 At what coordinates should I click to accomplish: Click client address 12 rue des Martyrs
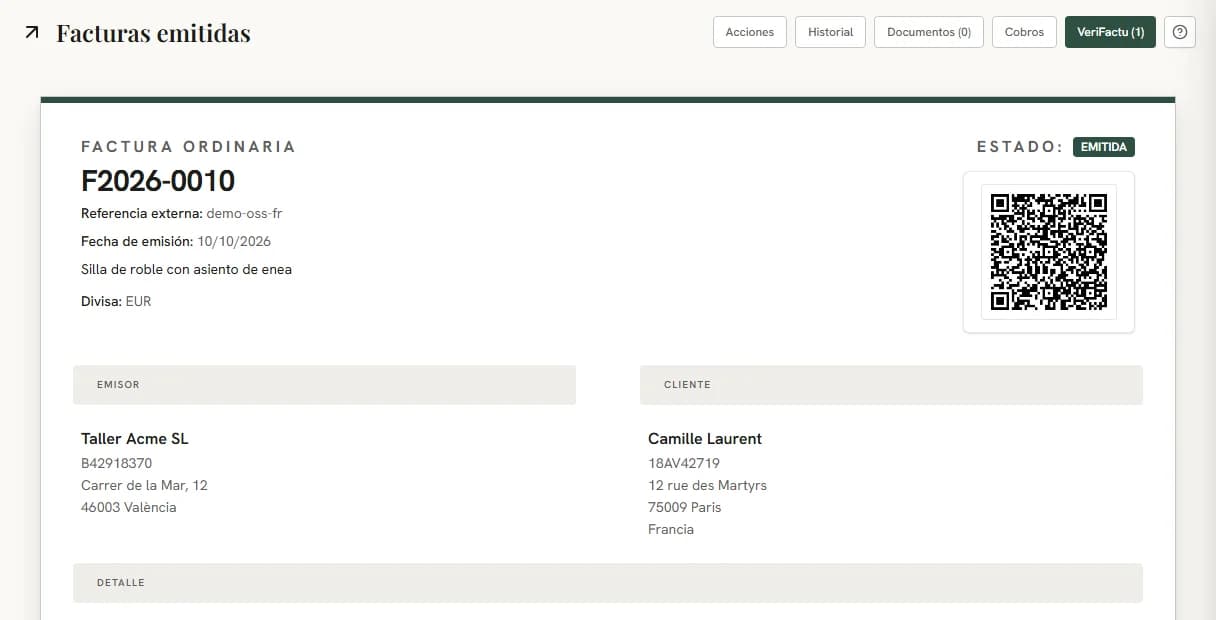pos(707,485)
